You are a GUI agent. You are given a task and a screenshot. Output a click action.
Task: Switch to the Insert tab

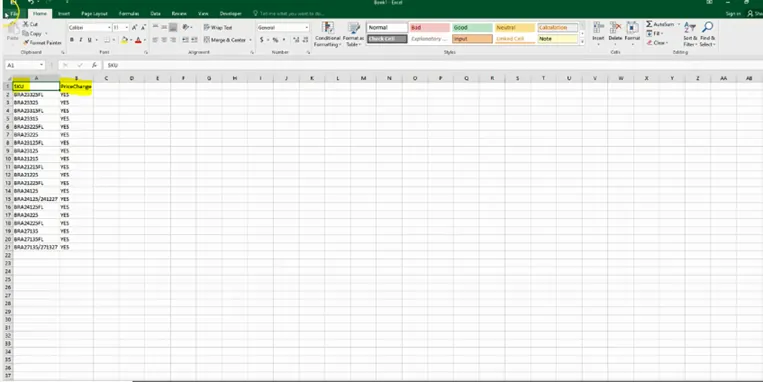click(64, 14)
